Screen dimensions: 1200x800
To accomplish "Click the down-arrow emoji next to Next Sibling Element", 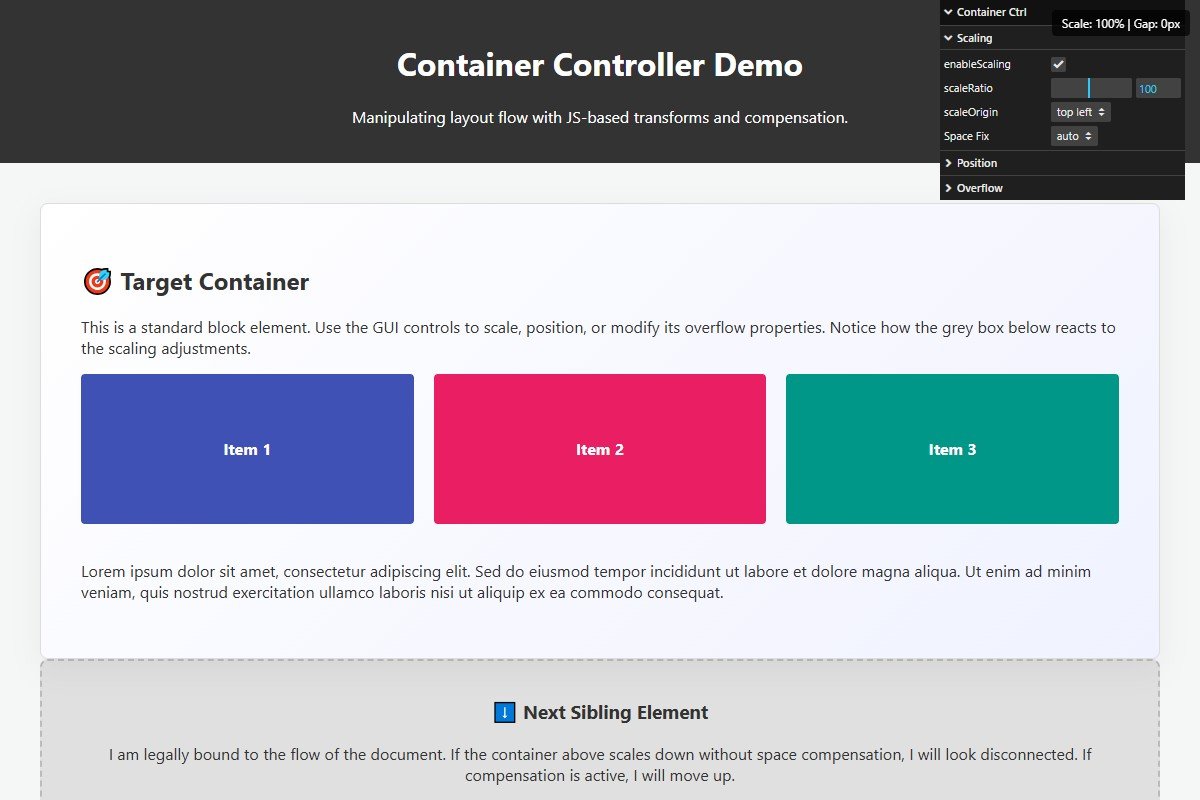I will click(503, 712).
